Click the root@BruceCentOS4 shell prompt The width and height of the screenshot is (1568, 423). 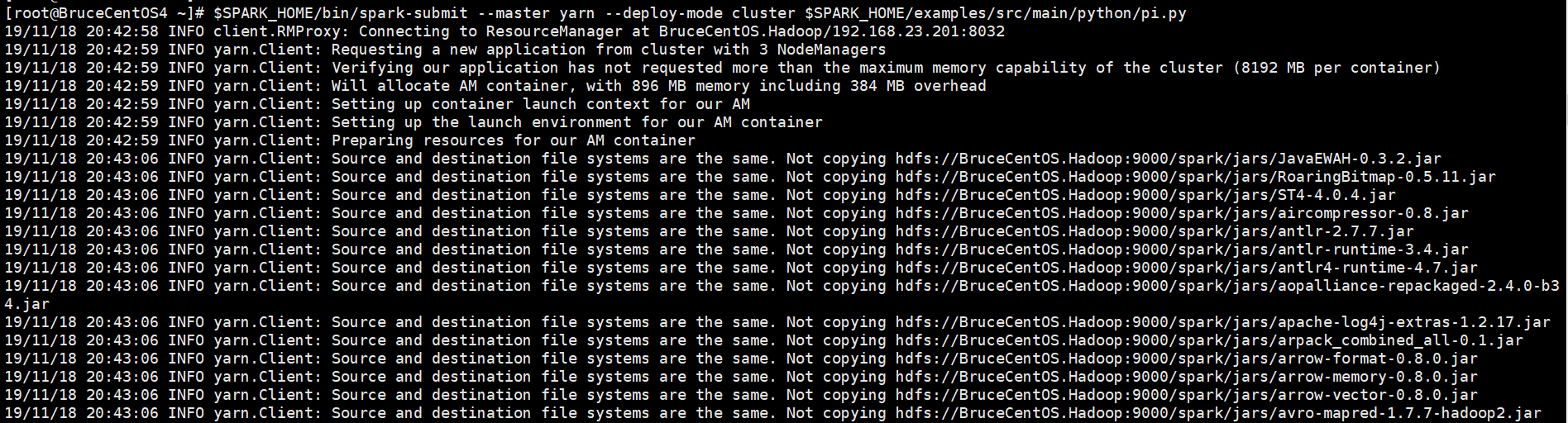pyautogui.click(x=98, y=13)
